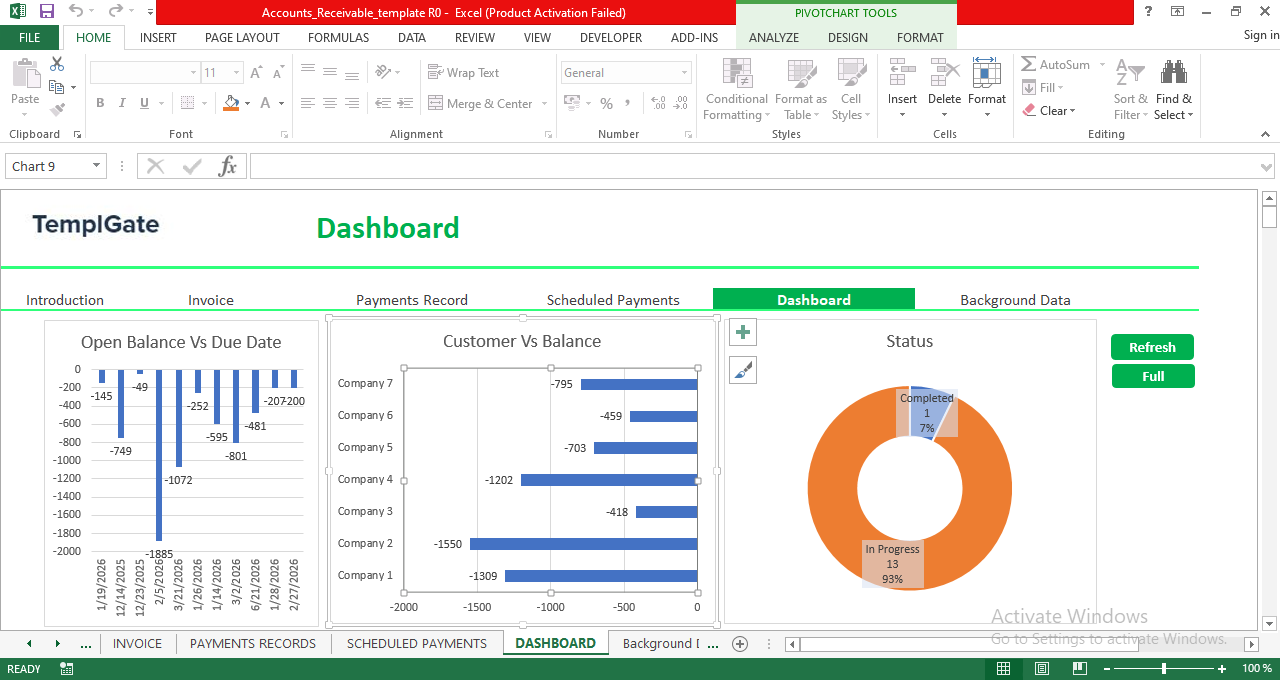This screenshot has width=1280, height=680.
Task: Open the font size dropdown showing 11
Action: coord(236,73)
